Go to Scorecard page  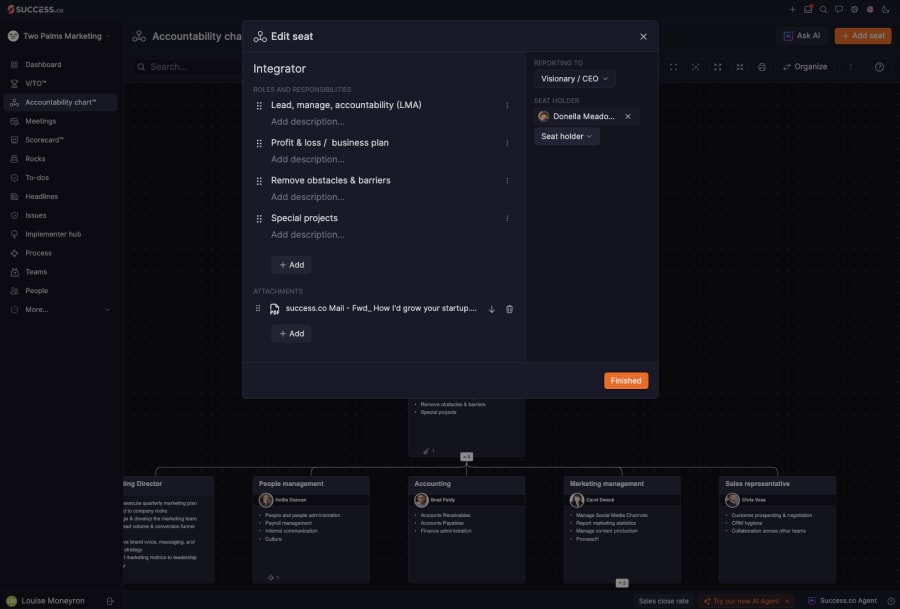44,140
